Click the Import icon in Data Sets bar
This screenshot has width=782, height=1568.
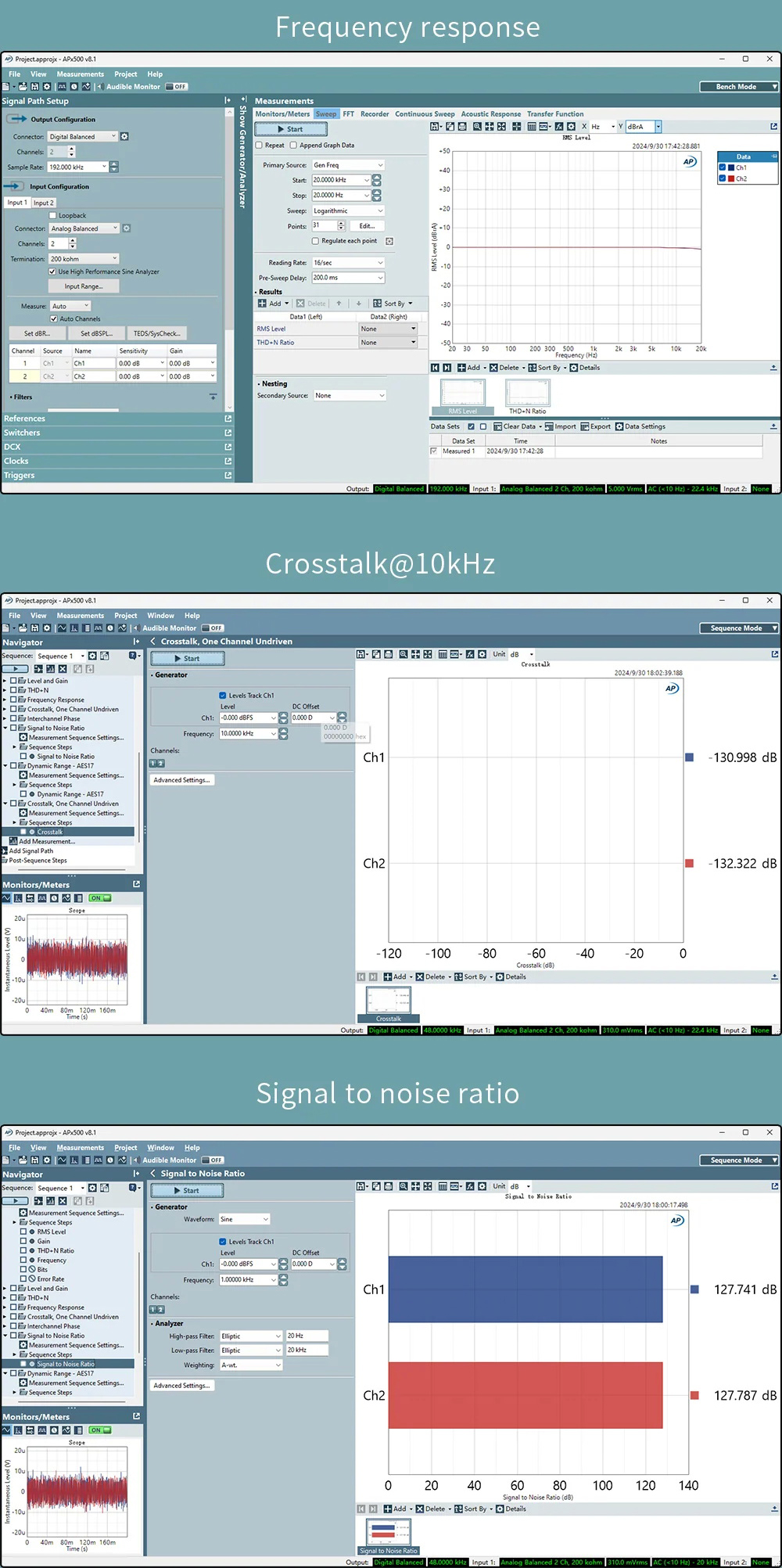549,427
